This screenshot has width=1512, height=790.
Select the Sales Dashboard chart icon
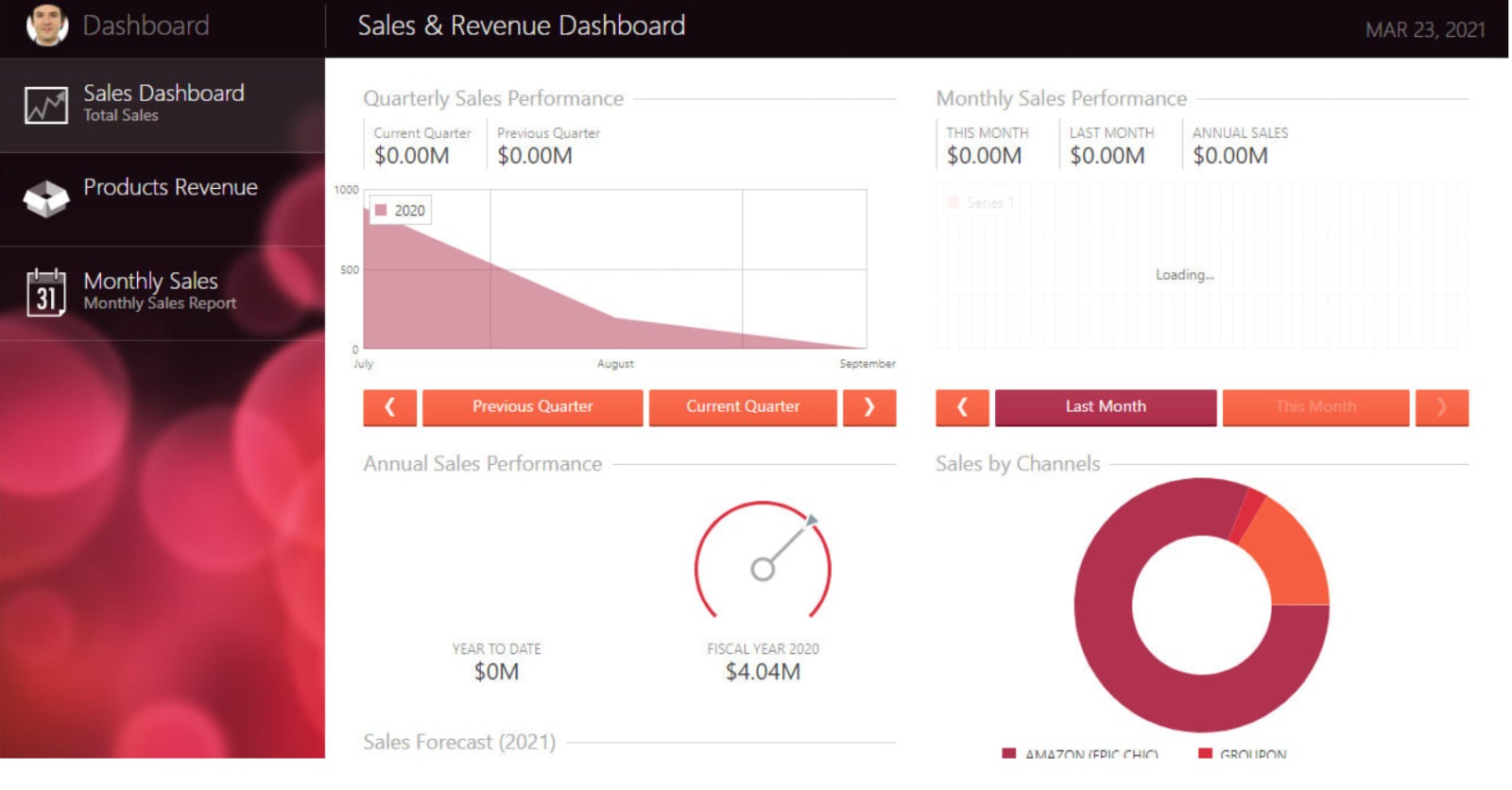[46, 105]
